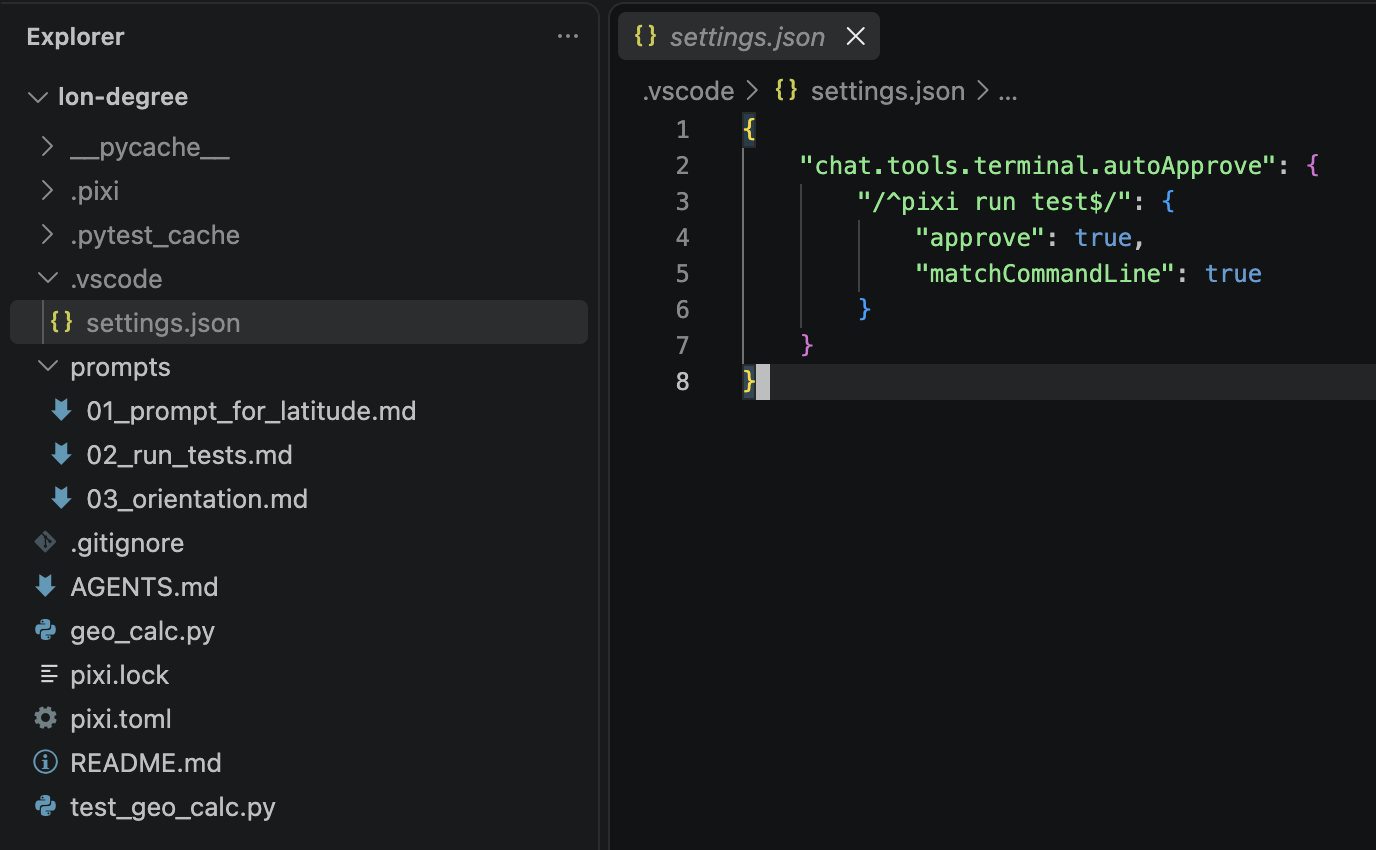Click the gear icon next to pixi.toml
The width and height of the screenshot is (1376, 850).
pyautogui.click(x=45, y=718)
